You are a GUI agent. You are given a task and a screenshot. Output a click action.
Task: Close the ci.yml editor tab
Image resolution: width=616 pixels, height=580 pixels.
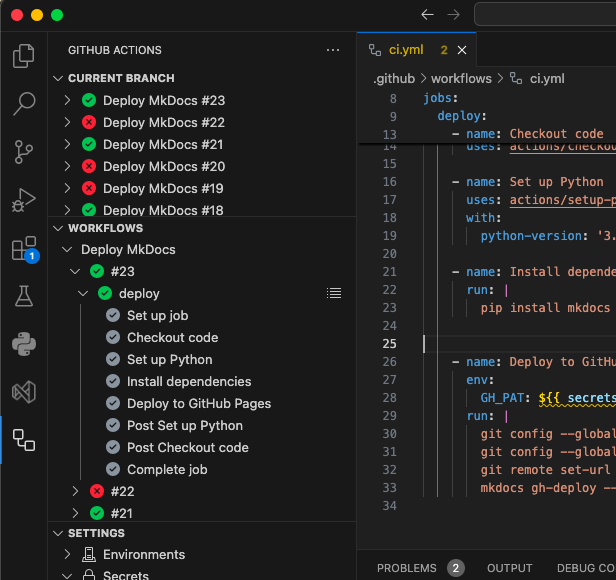pos(462,50)
